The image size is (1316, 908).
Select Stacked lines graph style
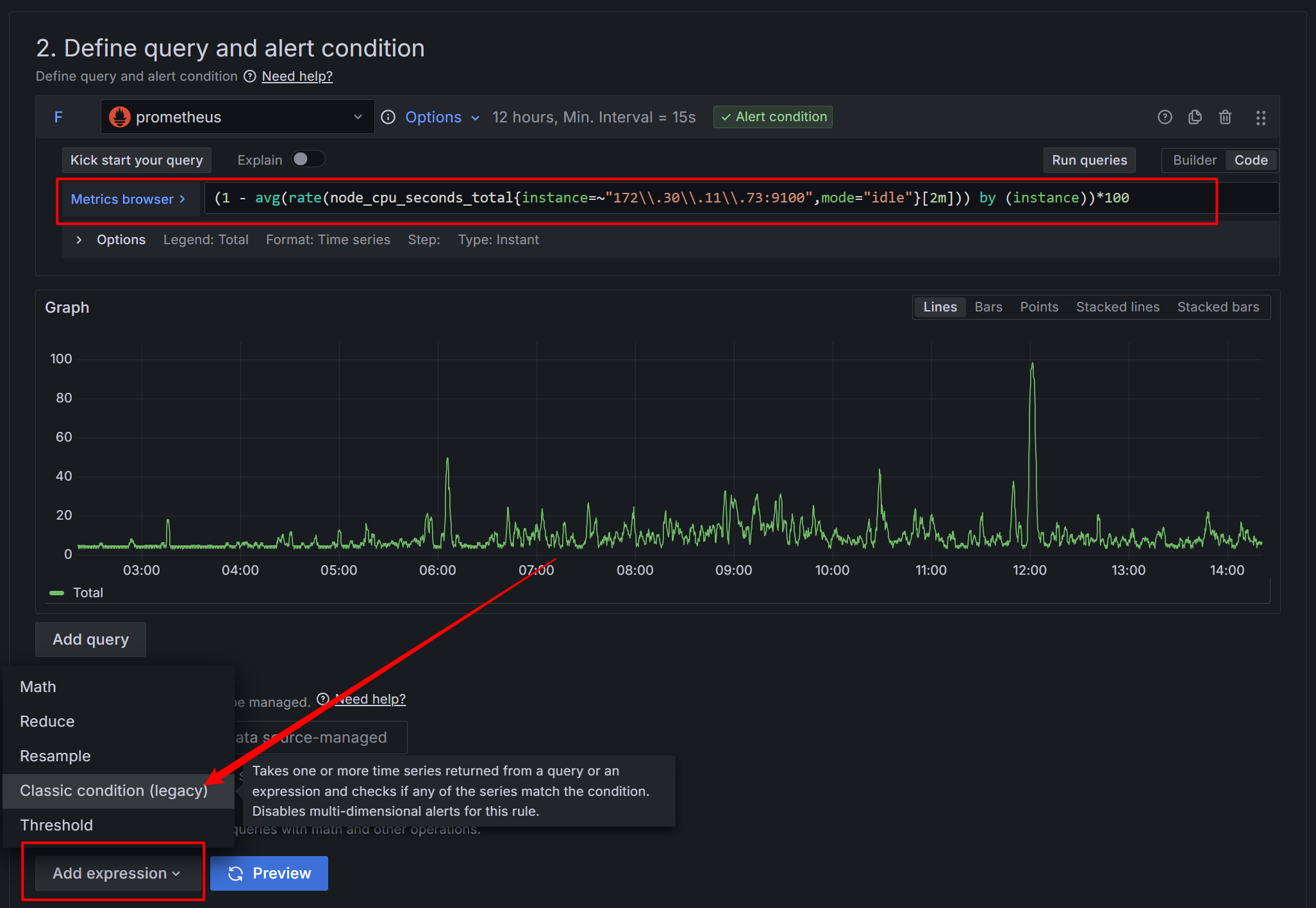1117,307
